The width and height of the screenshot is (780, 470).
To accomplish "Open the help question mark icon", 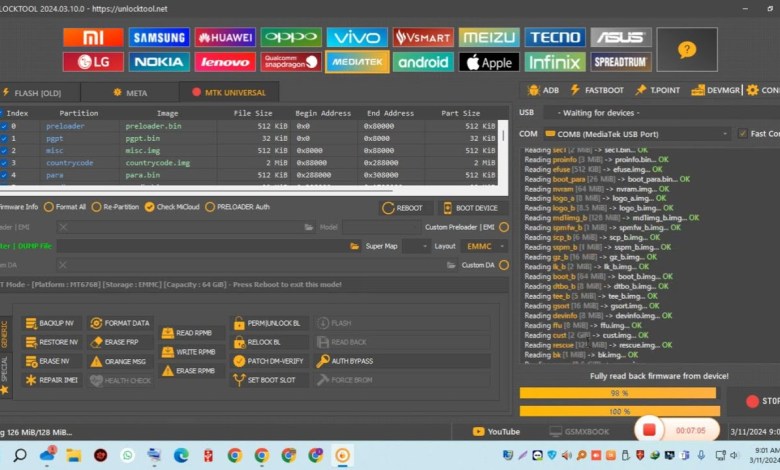I will click(687, 49).
